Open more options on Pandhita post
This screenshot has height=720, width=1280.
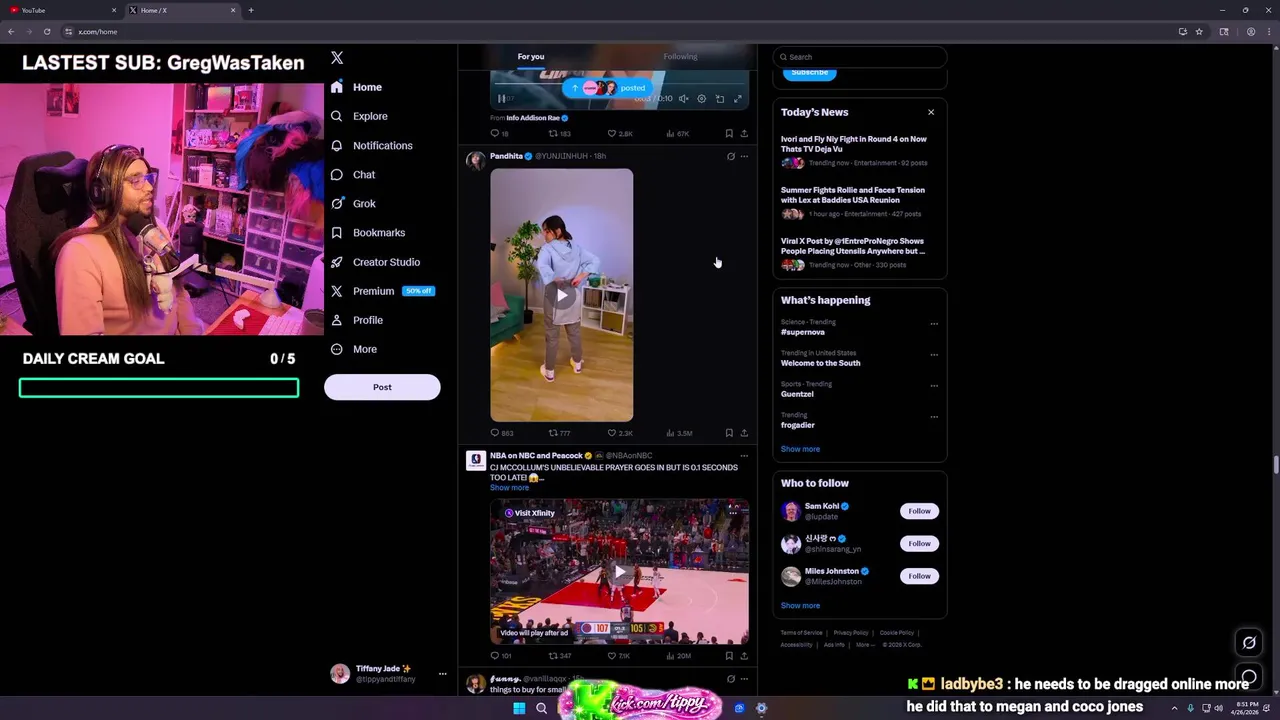coord(744,156)
